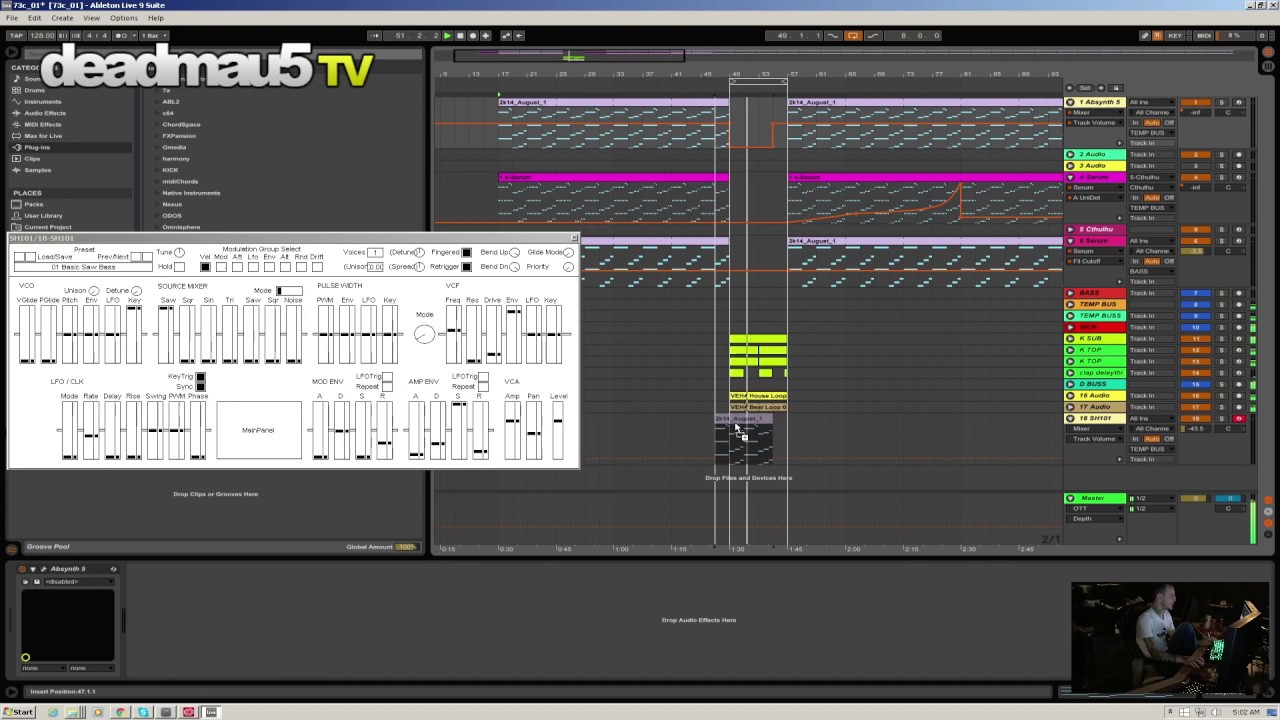Open the 1 Bar quantization menu
This screenshot has width=1280, height=720.
153,36
